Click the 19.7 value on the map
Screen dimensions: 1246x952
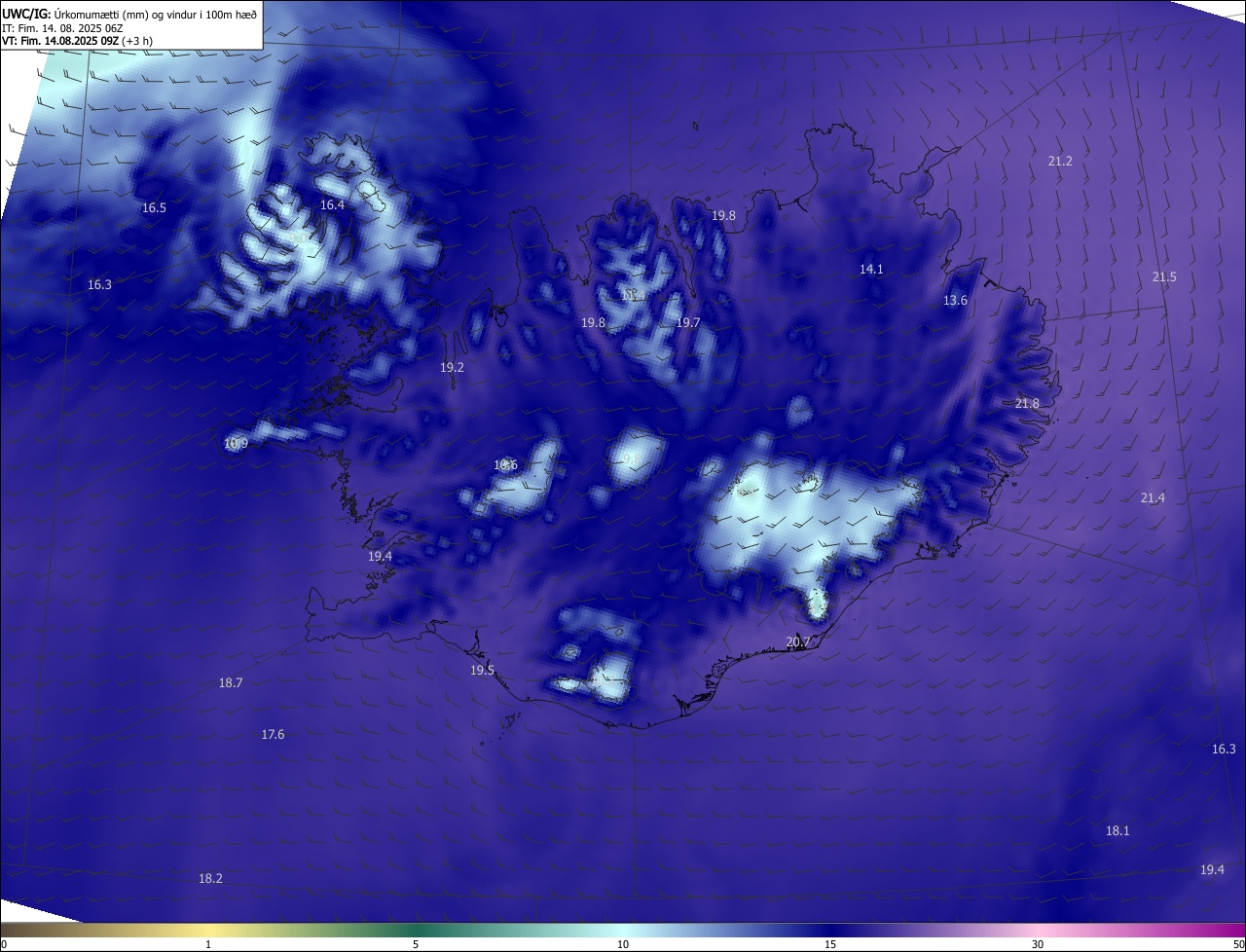(688, 323)
